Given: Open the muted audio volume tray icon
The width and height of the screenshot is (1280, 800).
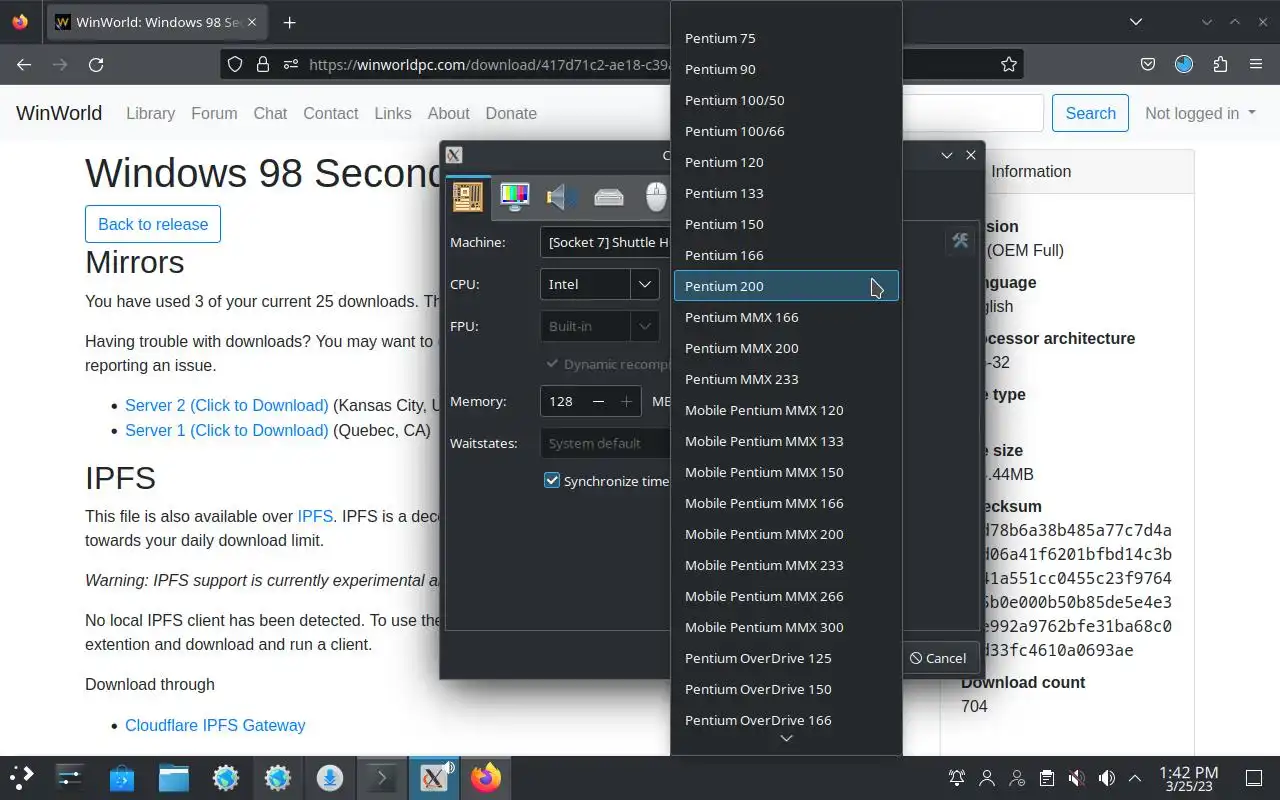Looking at the screenshot, I should (x=1077, y=778).
